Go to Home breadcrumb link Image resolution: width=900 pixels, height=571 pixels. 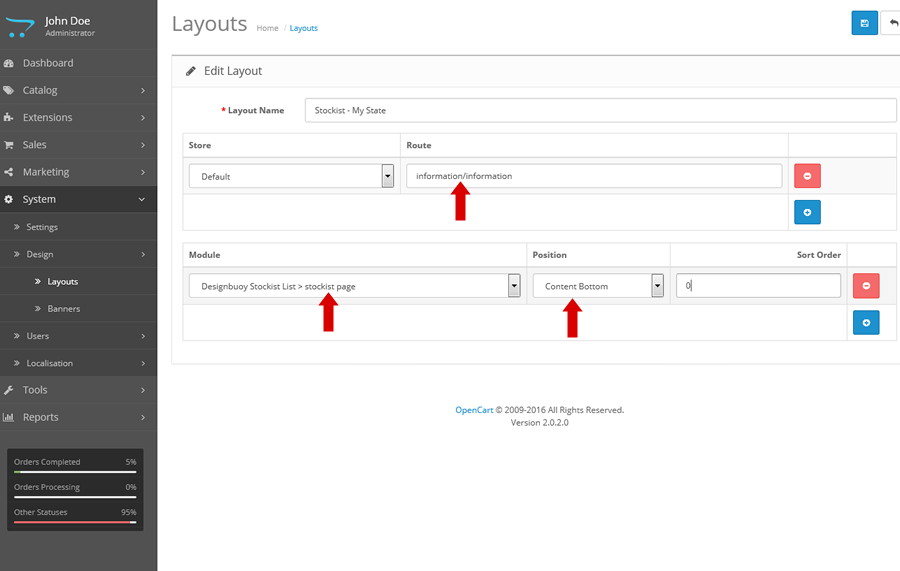pyautogui.click(x=267, y=28)
